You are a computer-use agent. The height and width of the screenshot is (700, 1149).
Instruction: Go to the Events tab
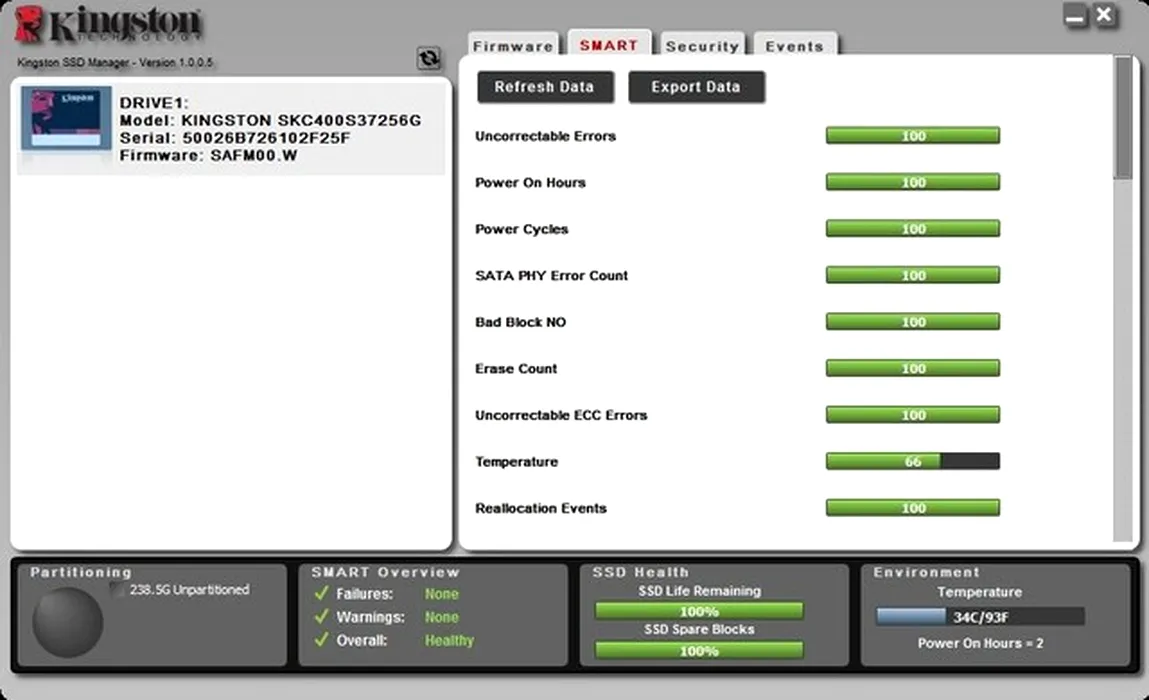(794, 46)
